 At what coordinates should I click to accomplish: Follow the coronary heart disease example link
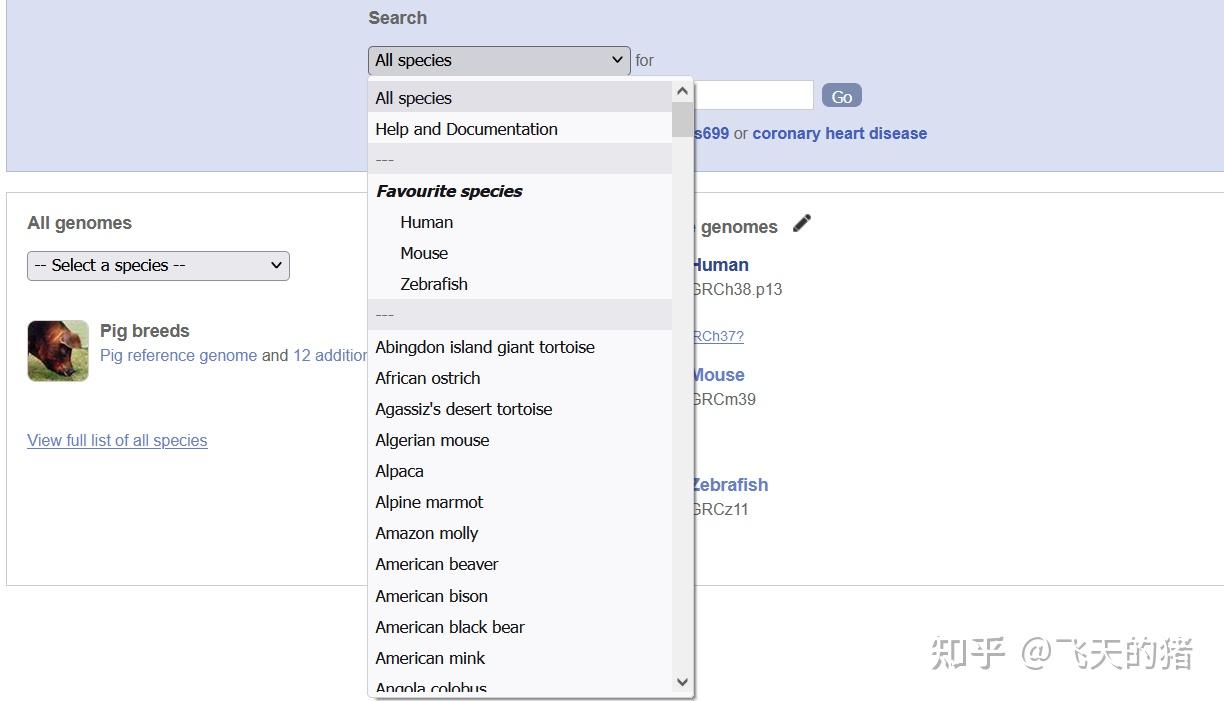pos(839,134)
